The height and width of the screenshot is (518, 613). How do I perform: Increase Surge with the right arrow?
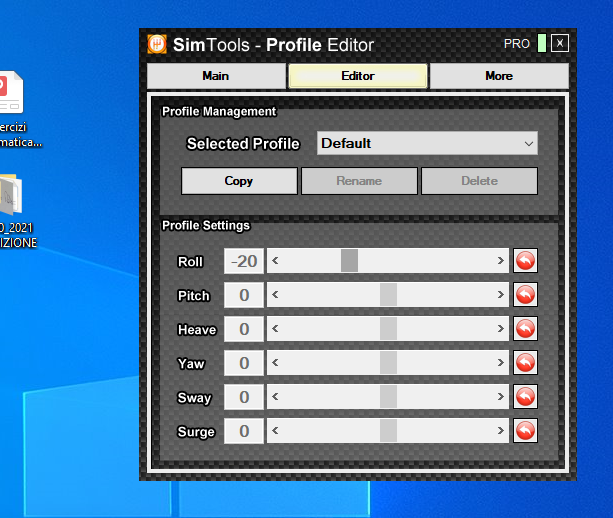coord(500,431)
